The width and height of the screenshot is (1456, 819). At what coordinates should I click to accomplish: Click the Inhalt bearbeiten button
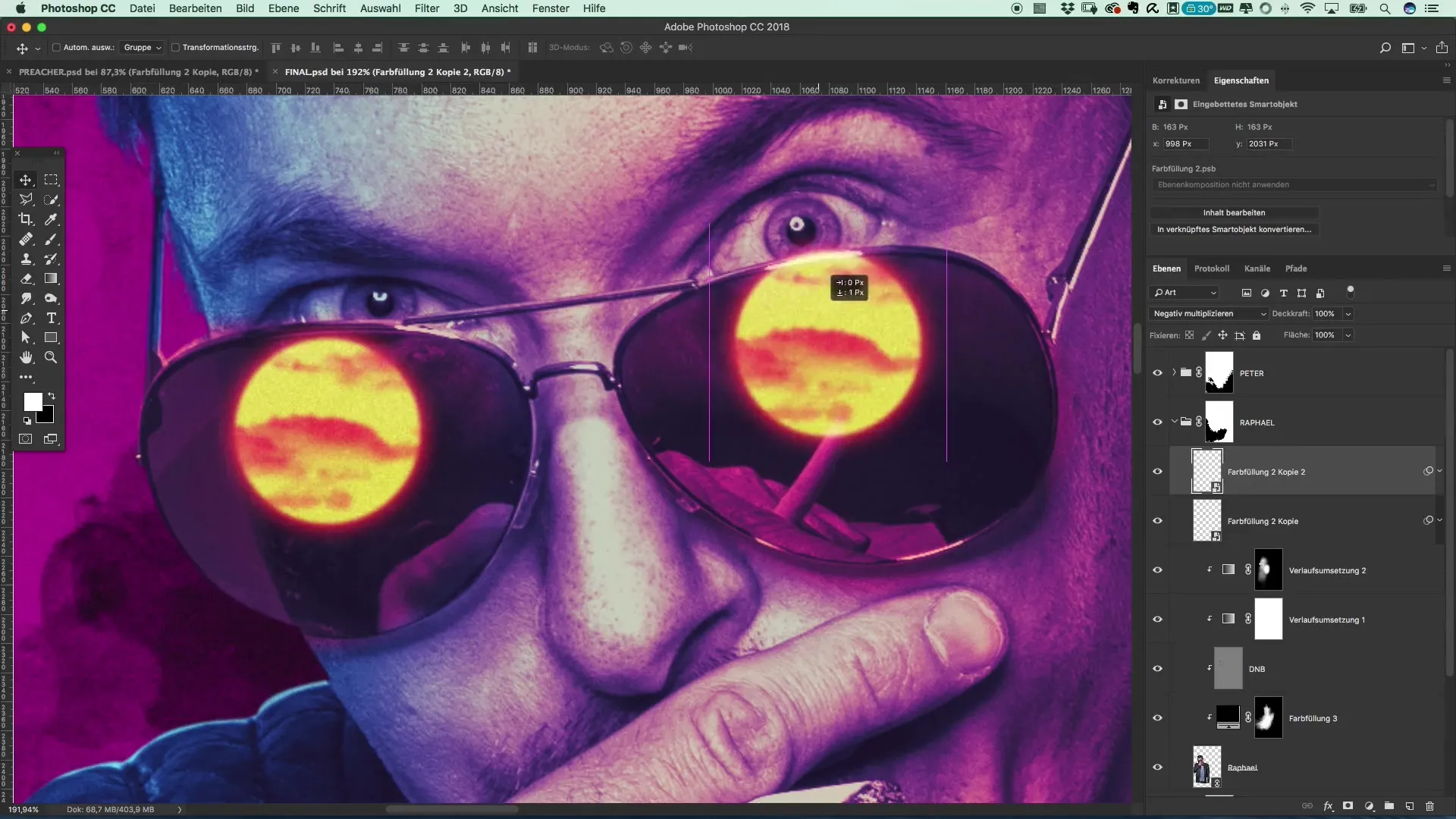[1234, 213]
